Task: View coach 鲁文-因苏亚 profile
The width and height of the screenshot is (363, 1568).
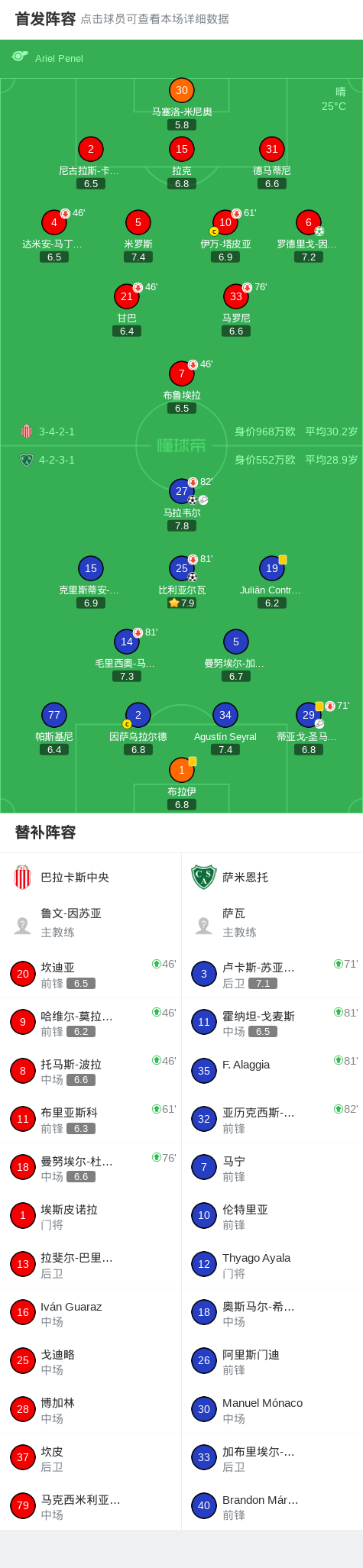Action: coord(91,923)
